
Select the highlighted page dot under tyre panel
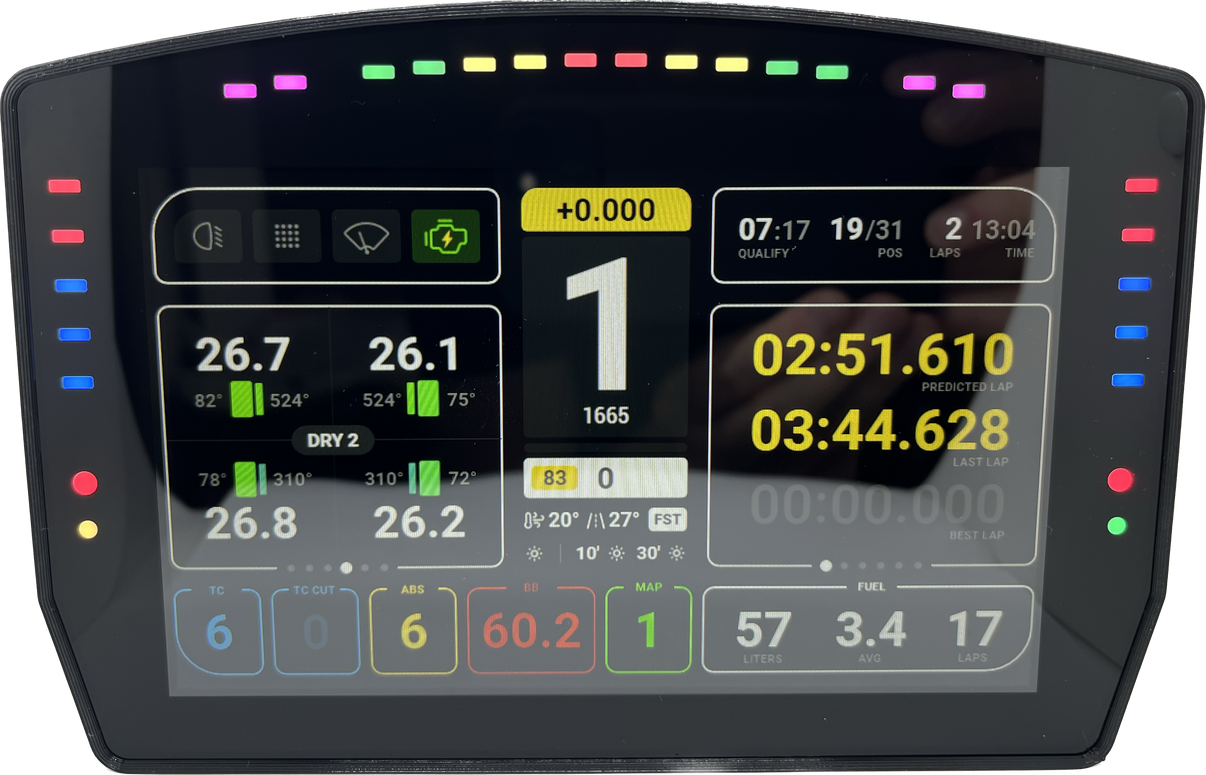346,567
